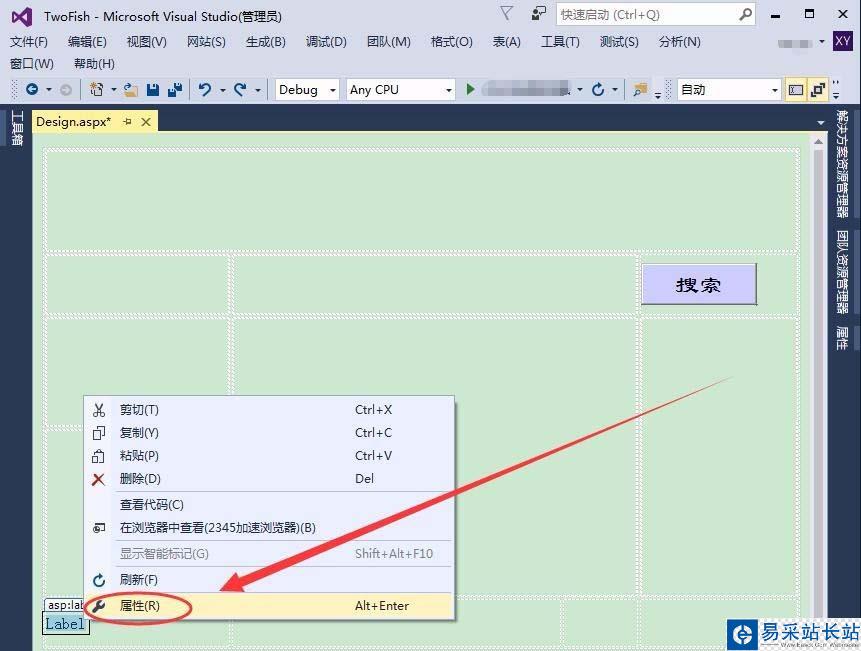Click the Save floppy disk icon
The width and height of the screenshot is (861, 651).
click(153, 89)
